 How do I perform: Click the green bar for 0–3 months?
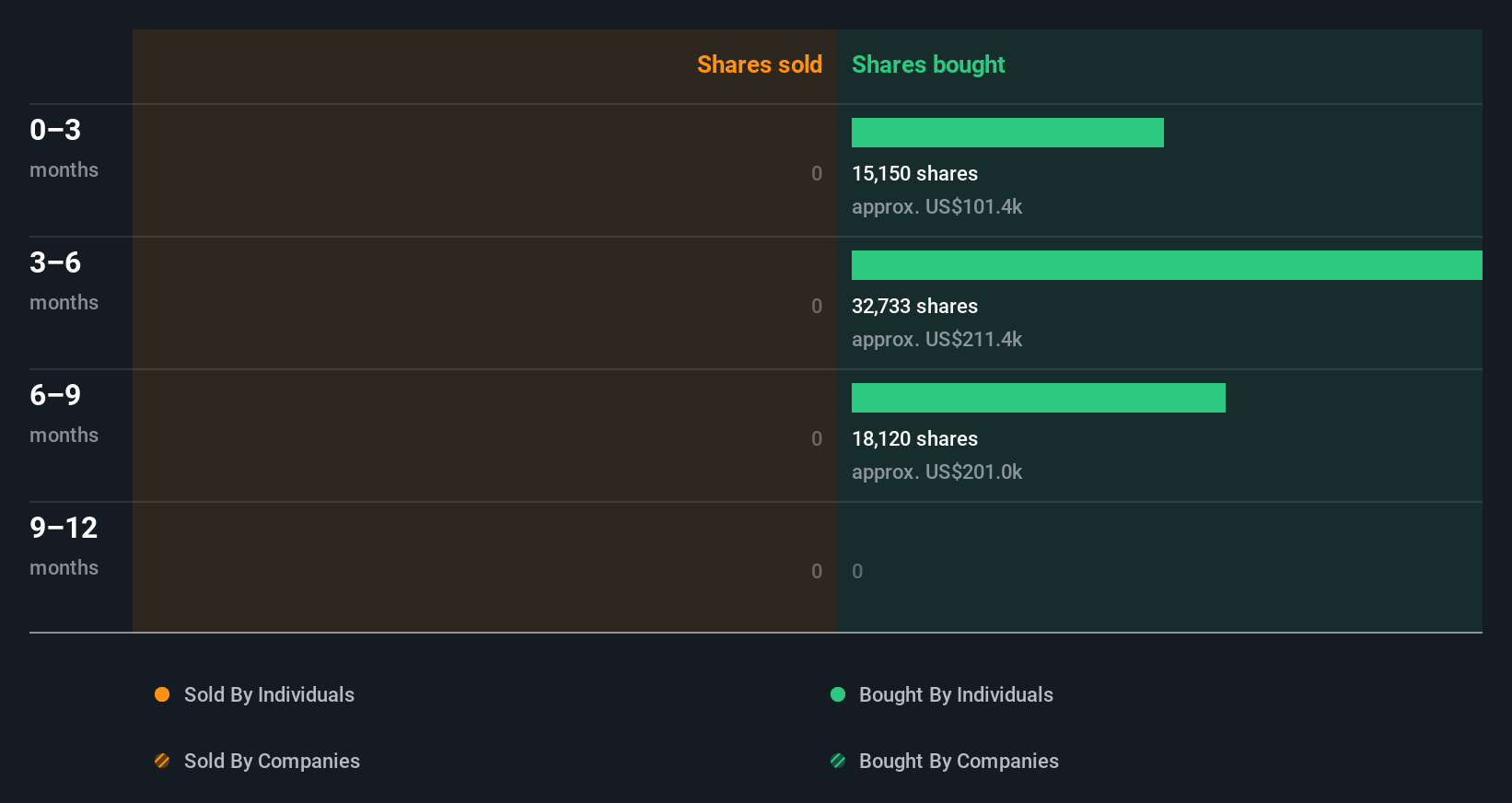click(x=1007, y=133)
